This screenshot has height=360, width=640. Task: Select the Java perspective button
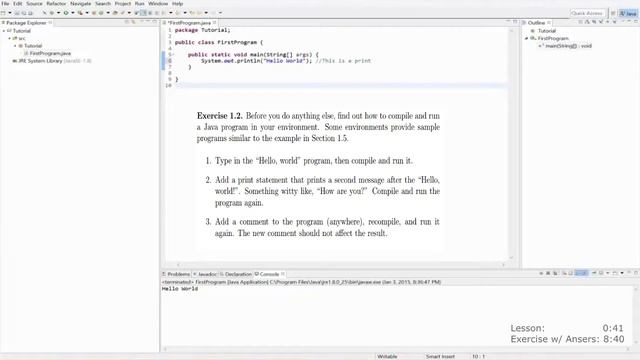pos(628,13)
